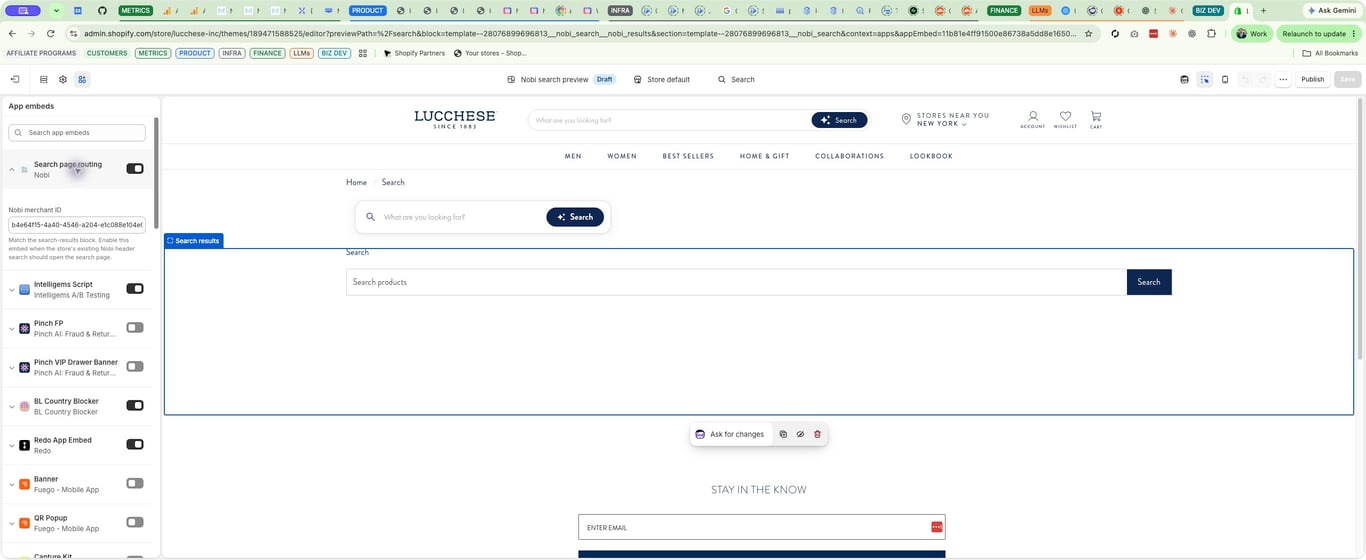This screenshot has height=560, width=1366.
Task: Disable the Redo App Embed toggle
Action: pyautogui.click(x=135, y=444)
